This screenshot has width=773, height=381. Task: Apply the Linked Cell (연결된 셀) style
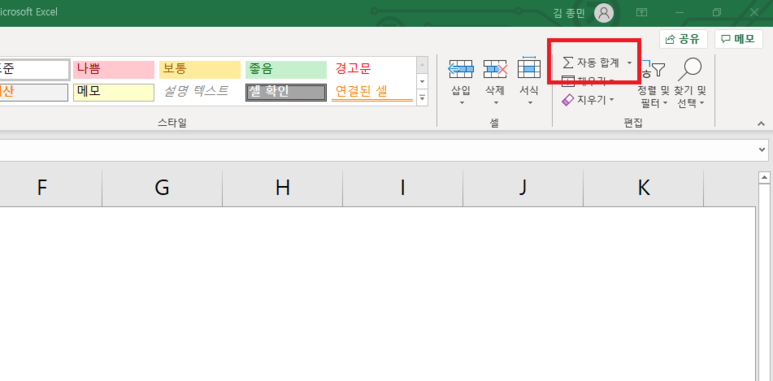(x=372, y=93)
